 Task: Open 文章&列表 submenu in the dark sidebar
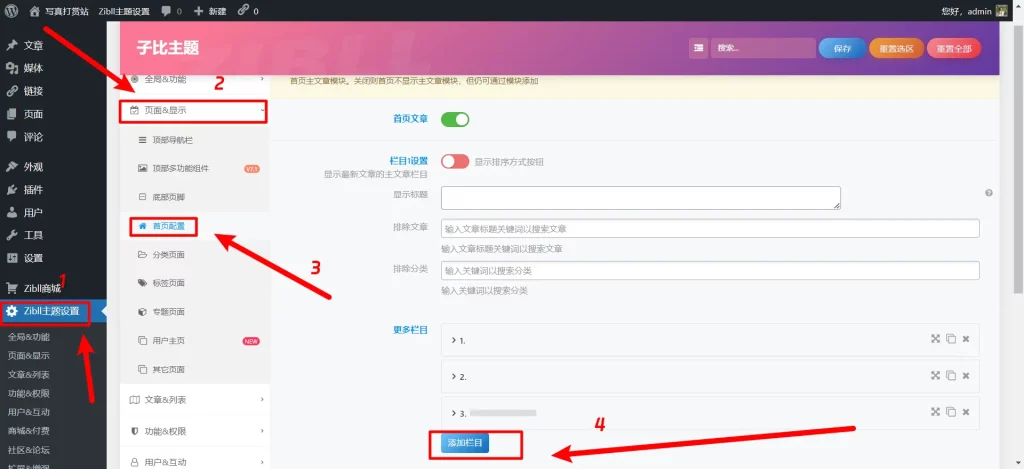29,375
